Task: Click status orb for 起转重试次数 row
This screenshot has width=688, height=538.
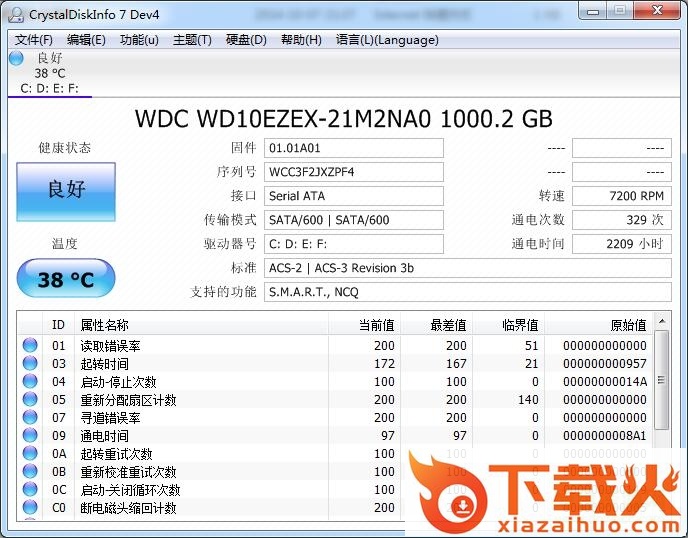Action: tap(30, 453)
